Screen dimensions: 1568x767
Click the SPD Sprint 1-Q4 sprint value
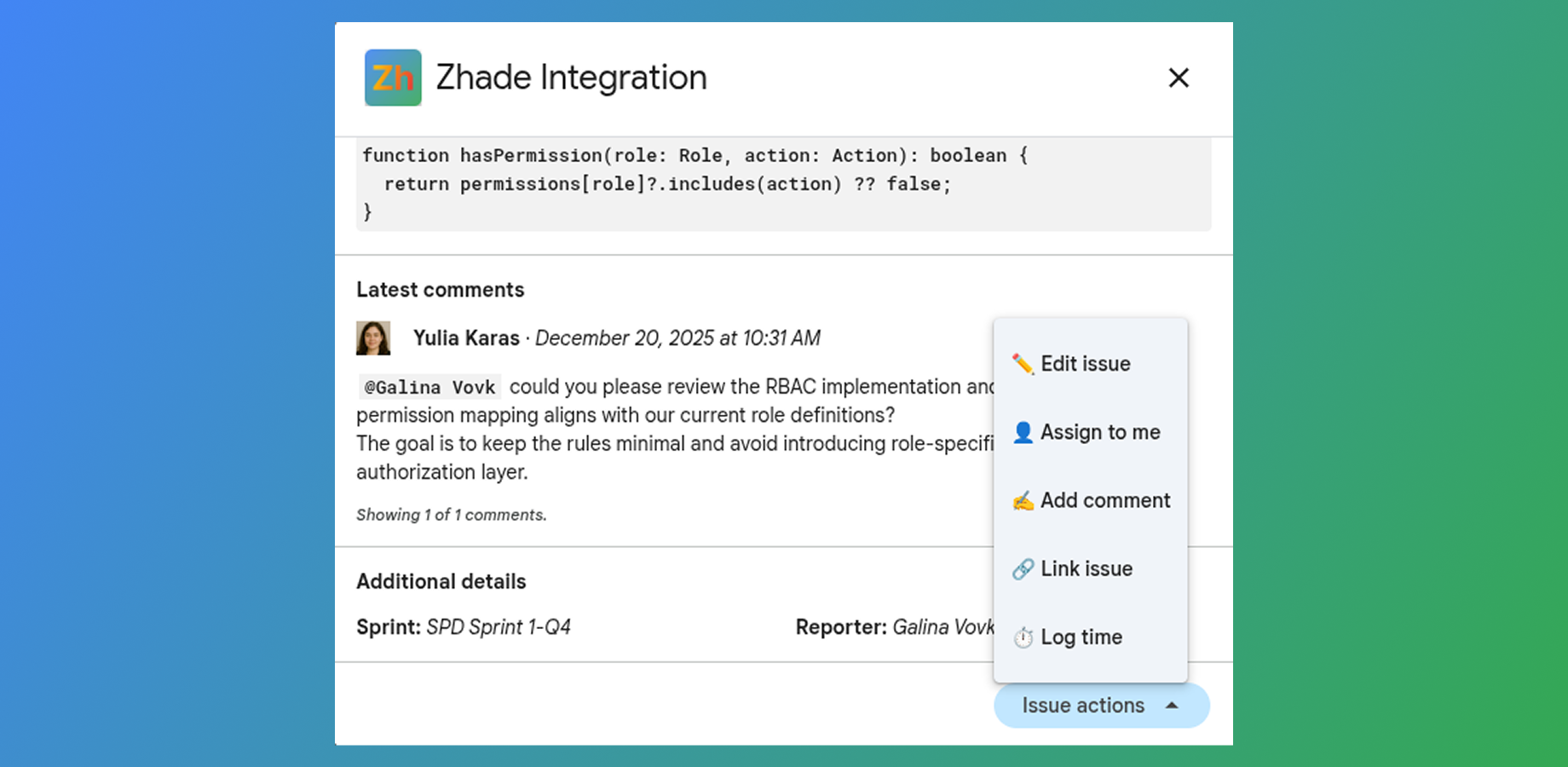(499, 626)
